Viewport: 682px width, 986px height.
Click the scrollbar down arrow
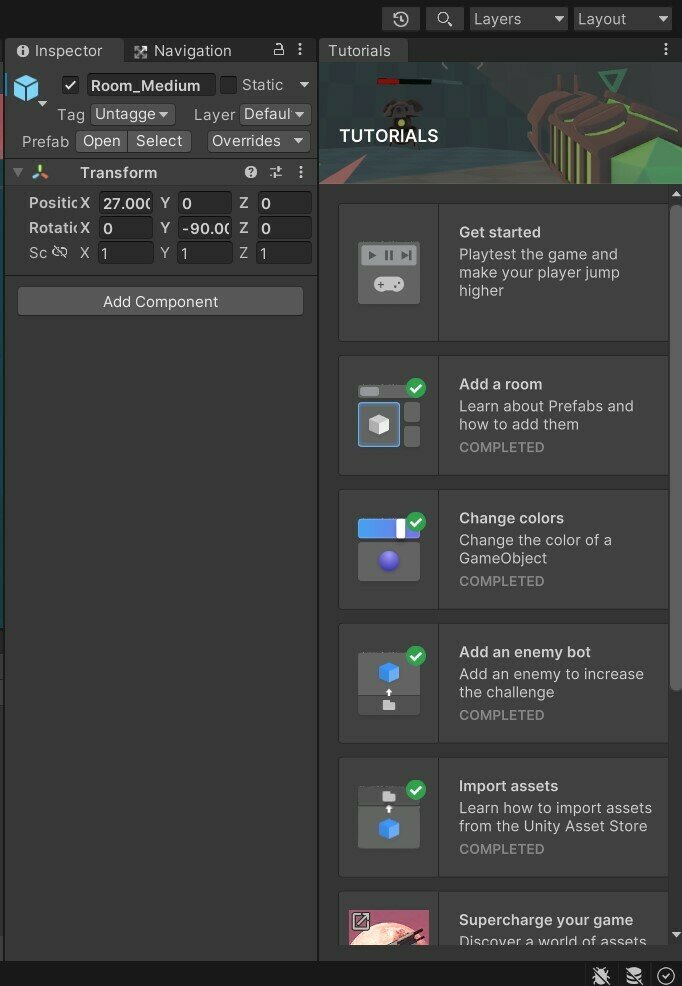[x=676, y=935]
